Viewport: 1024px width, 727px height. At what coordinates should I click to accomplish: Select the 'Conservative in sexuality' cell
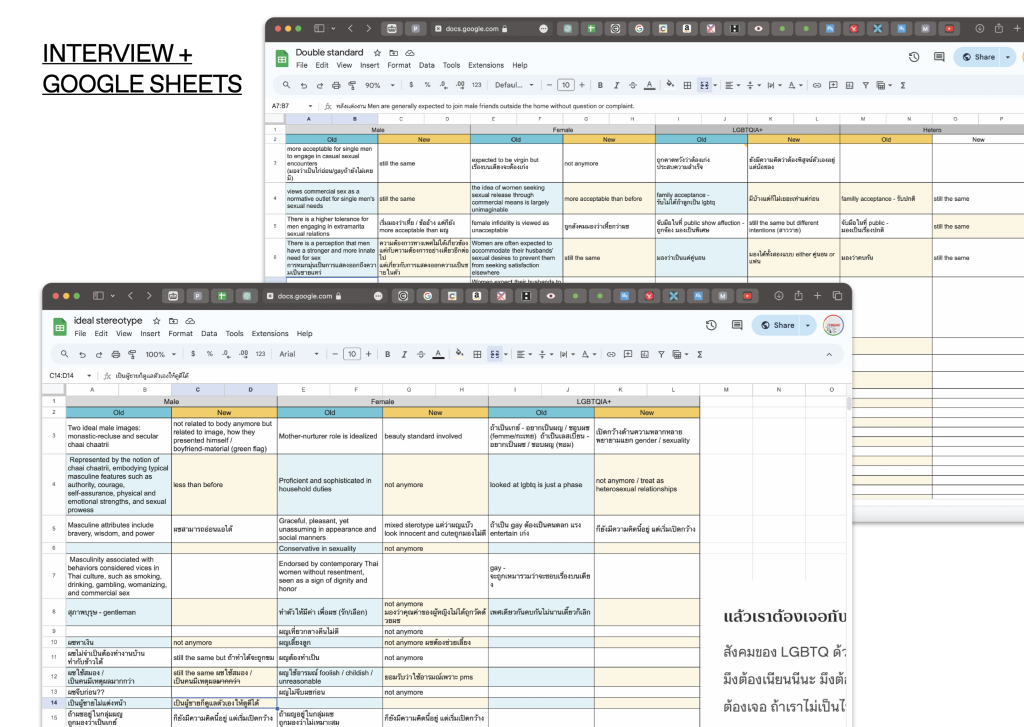point(330,549)
